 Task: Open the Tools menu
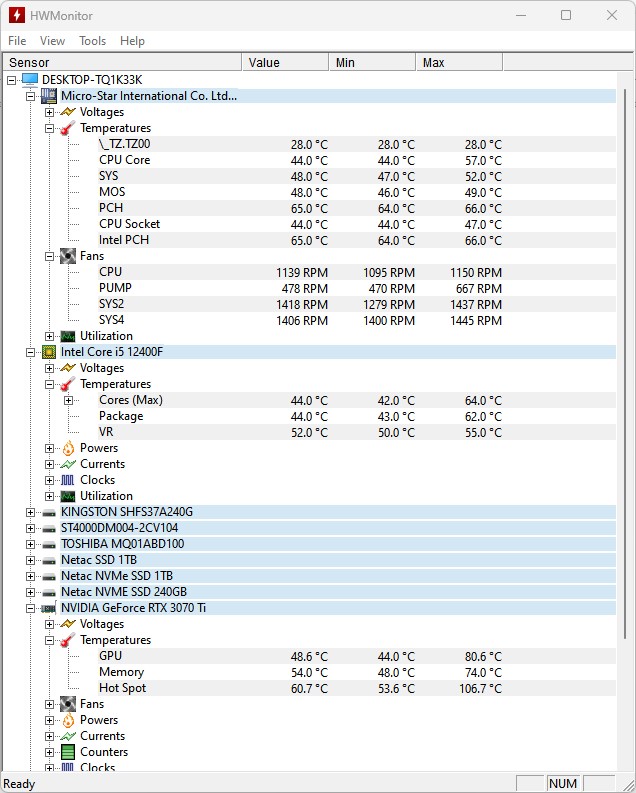click(93, 40)
